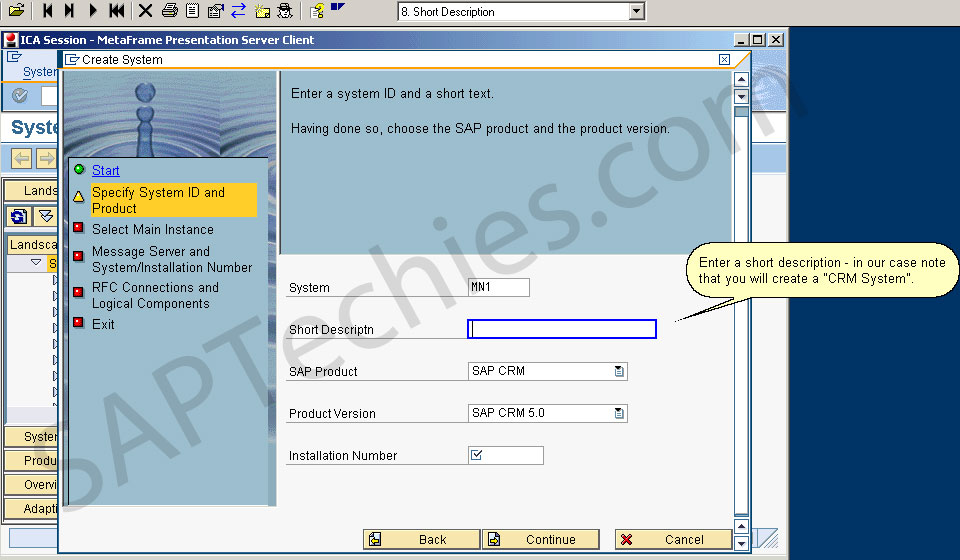Image resolution: width=960 pixels, height=560 pixels.
Task: Open the System menu in background window
Action: point(40,72)
